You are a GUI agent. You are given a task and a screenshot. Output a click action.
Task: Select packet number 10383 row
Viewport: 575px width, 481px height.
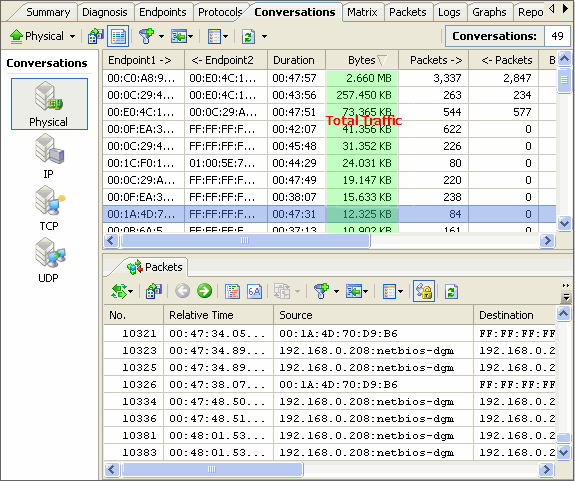coord(329,452)
